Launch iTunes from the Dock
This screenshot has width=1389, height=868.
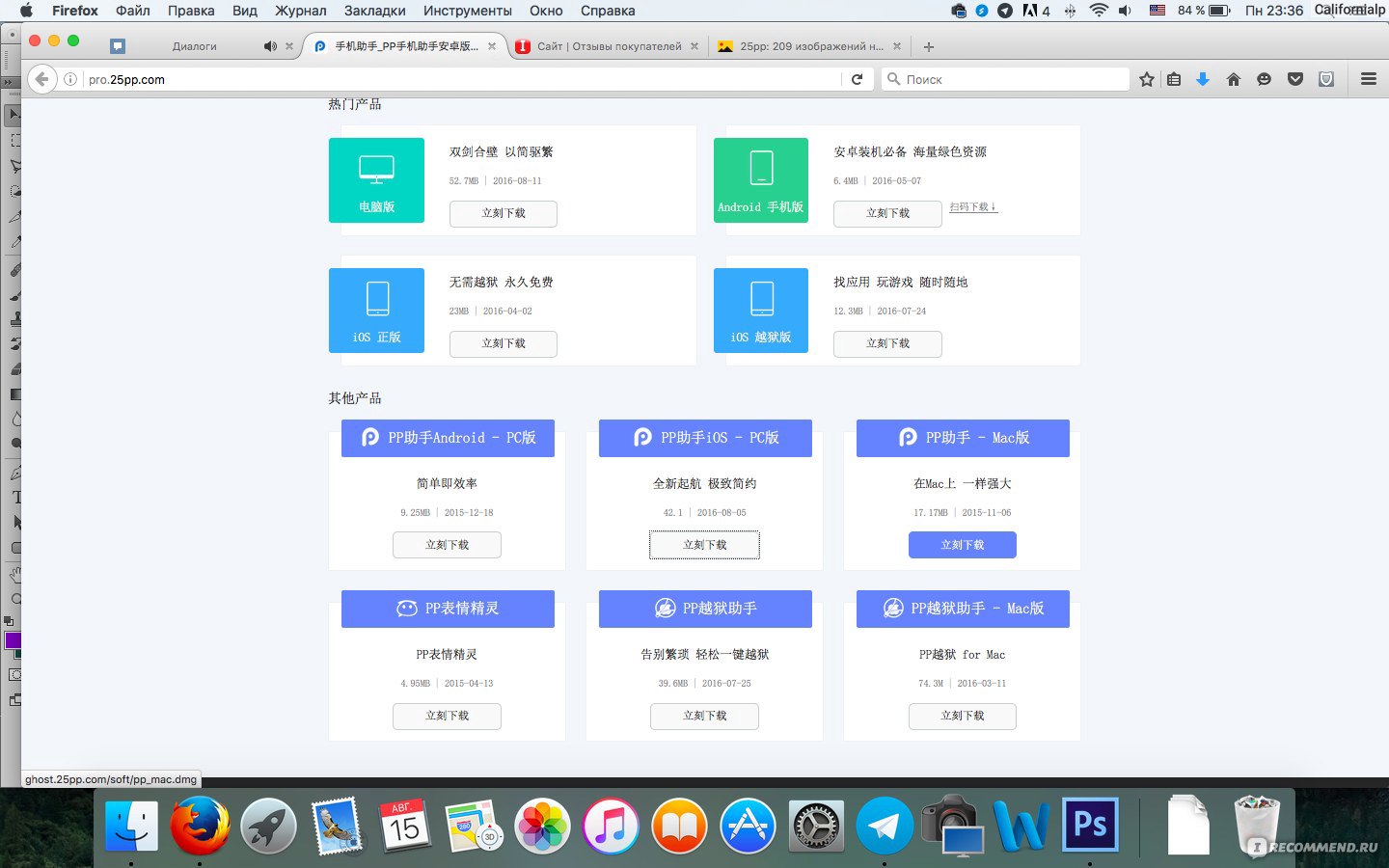(x=611, y=827)
